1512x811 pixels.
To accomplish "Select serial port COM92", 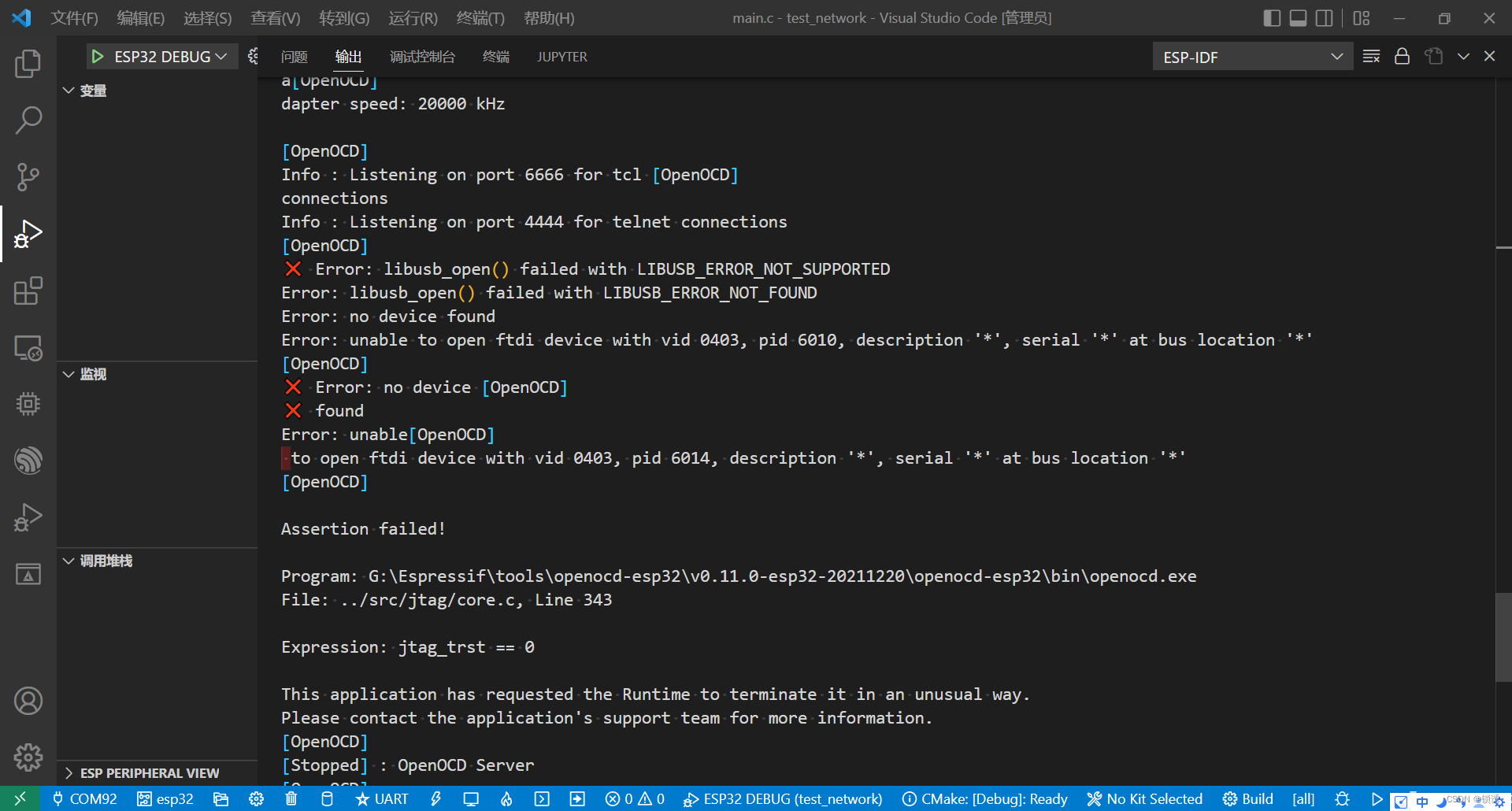I will (x=84, y=798).
